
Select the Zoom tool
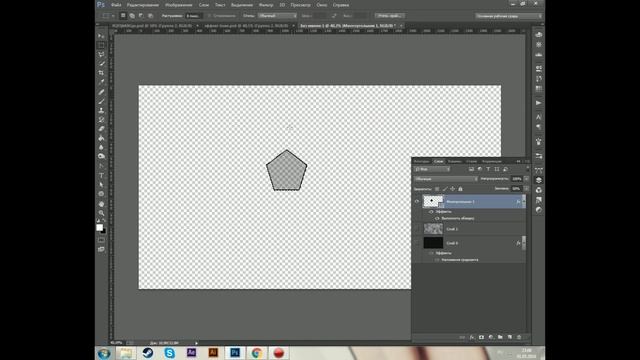pyautogui.click(x=101, y=213)
